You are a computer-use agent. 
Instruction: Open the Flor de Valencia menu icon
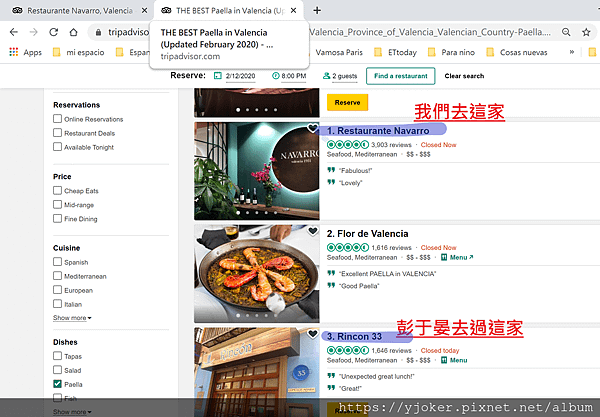(x=444, y=257)
